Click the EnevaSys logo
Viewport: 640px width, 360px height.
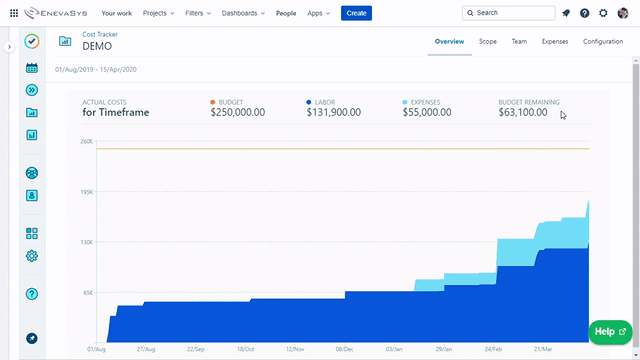coord(56,13)
